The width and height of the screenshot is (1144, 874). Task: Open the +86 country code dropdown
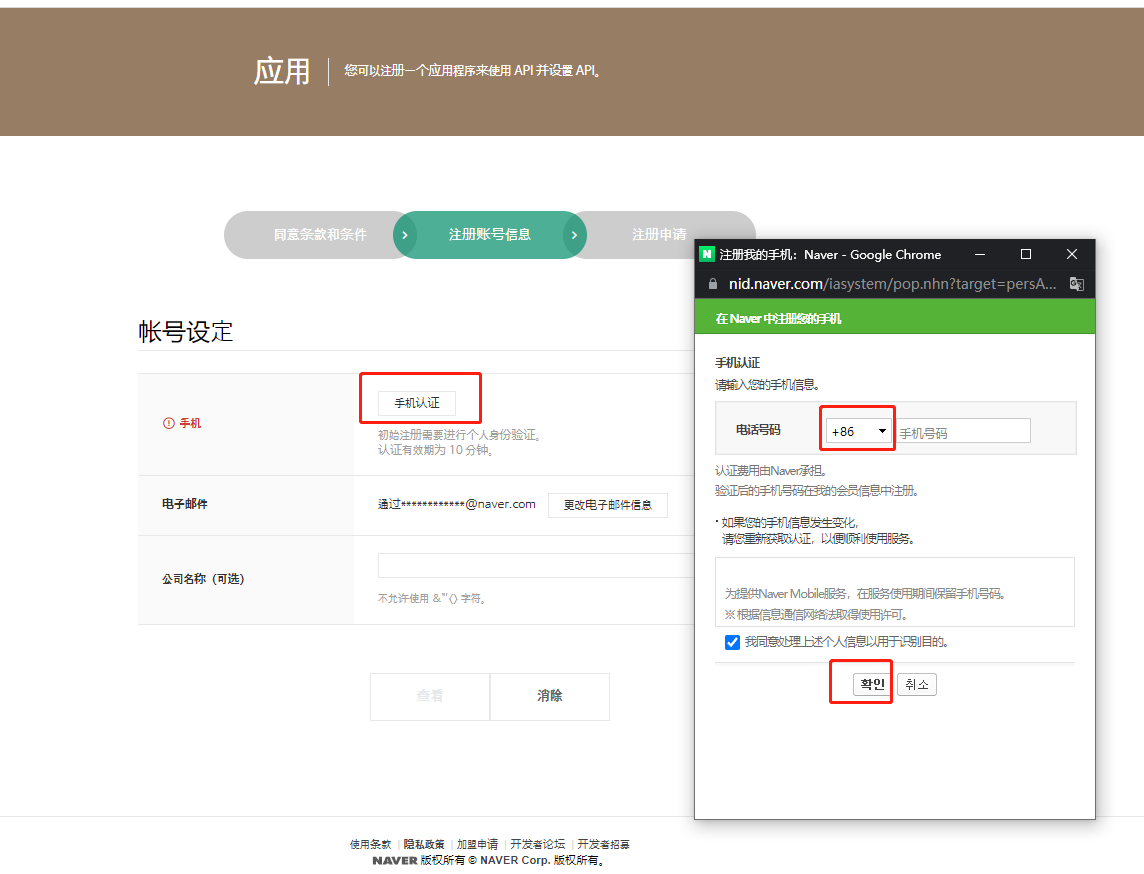(858, 431)
